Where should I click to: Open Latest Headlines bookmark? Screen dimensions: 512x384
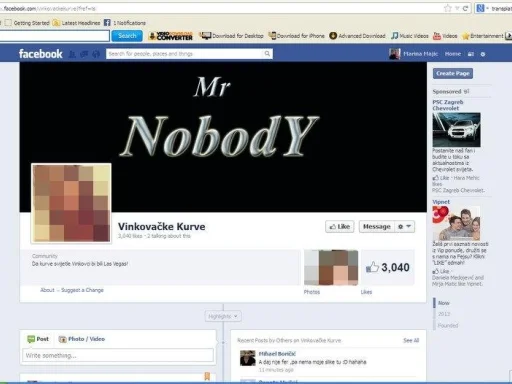tap(76, 23)
